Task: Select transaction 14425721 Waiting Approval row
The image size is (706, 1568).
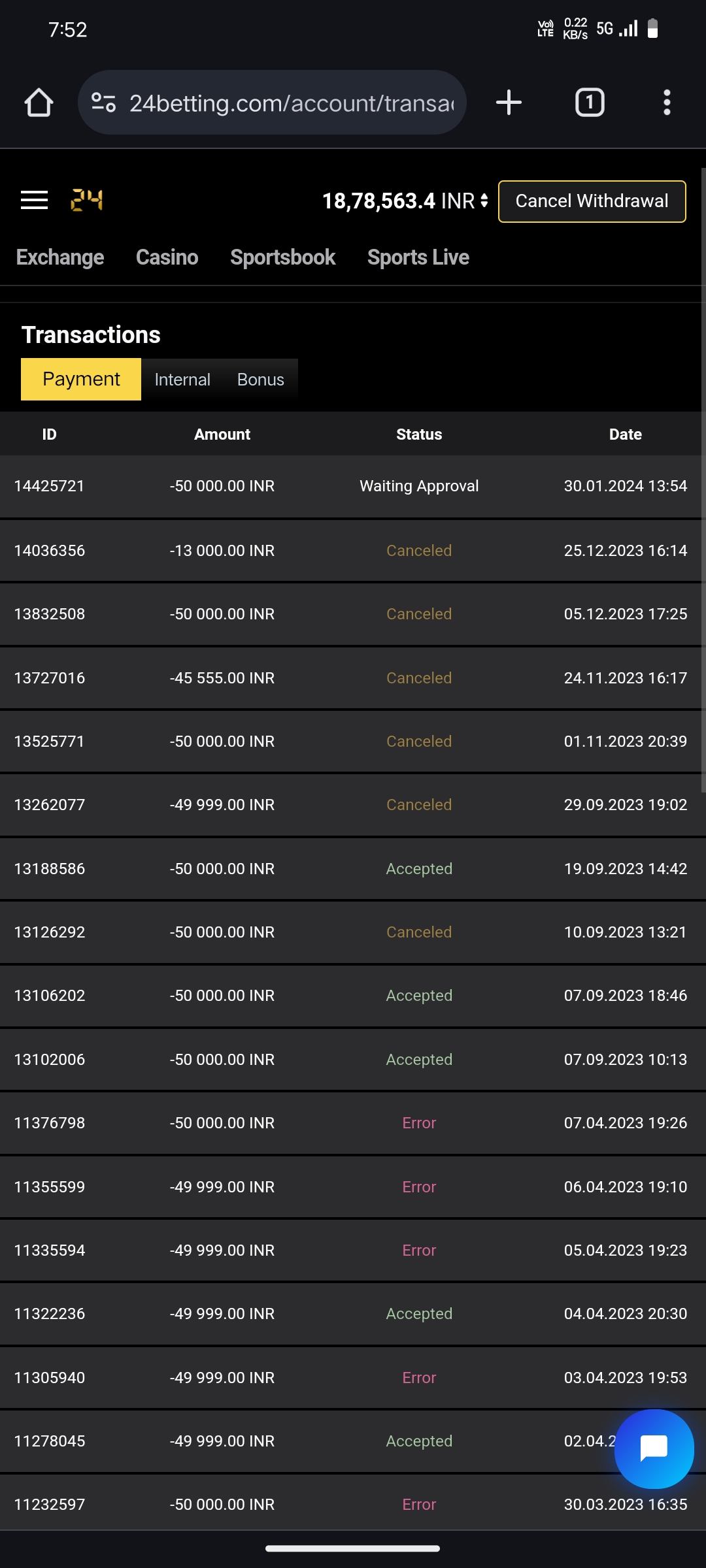Action: pos(353,486)
